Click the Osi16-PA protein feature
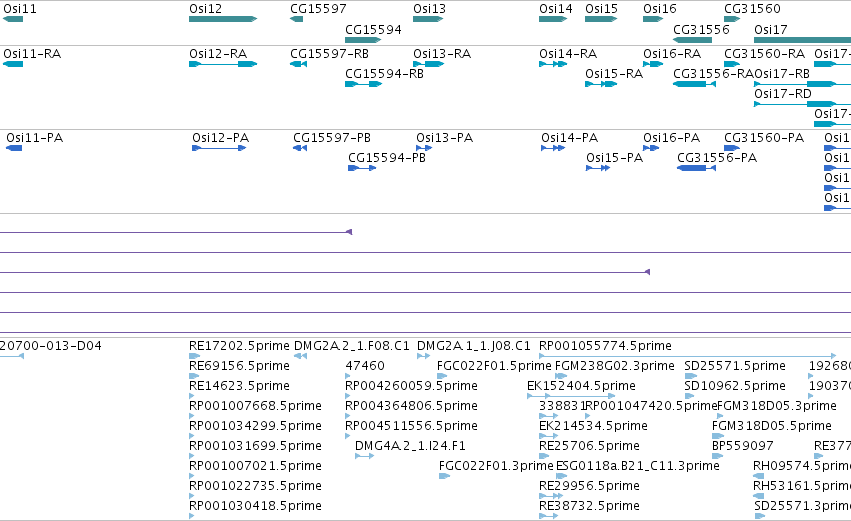 [x=651, y=148]
